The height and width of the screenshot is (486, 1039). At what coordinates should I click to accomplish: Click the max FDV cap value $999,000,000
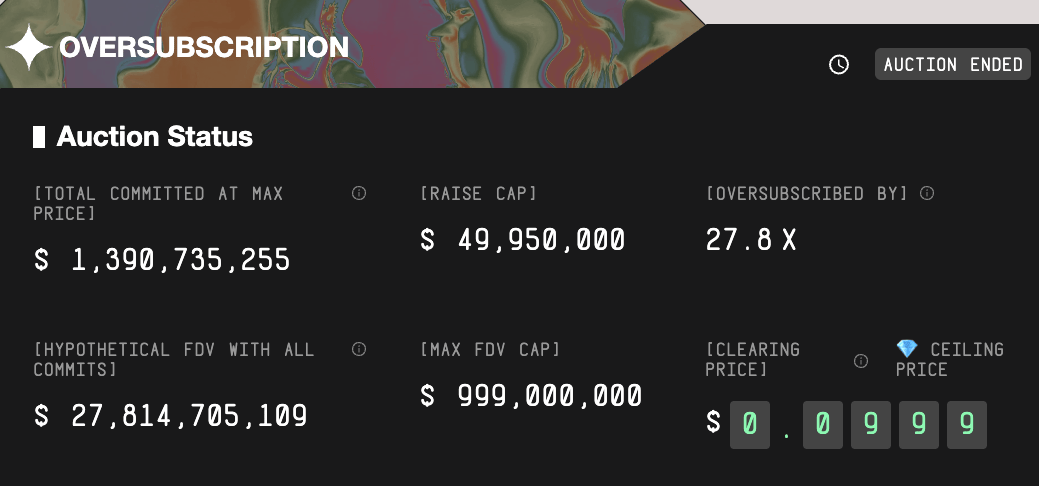(531, 396)
